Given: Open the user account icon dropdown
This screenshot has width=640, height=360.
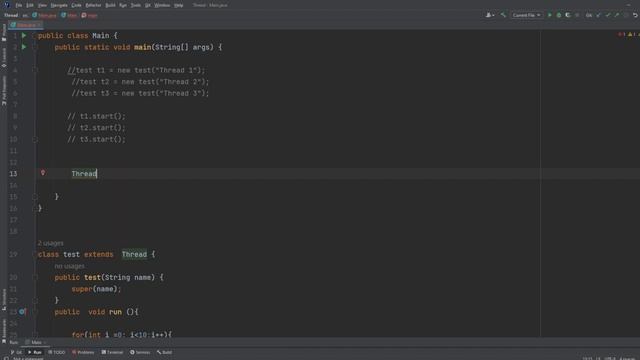Looking at the screenshot, I should point(489,15).
